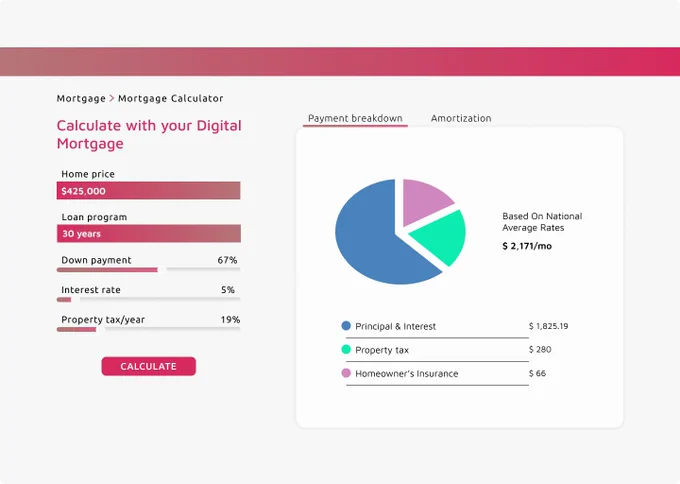Click the Home price $425,000 field

pyautogui.click(x=148, y=191)
